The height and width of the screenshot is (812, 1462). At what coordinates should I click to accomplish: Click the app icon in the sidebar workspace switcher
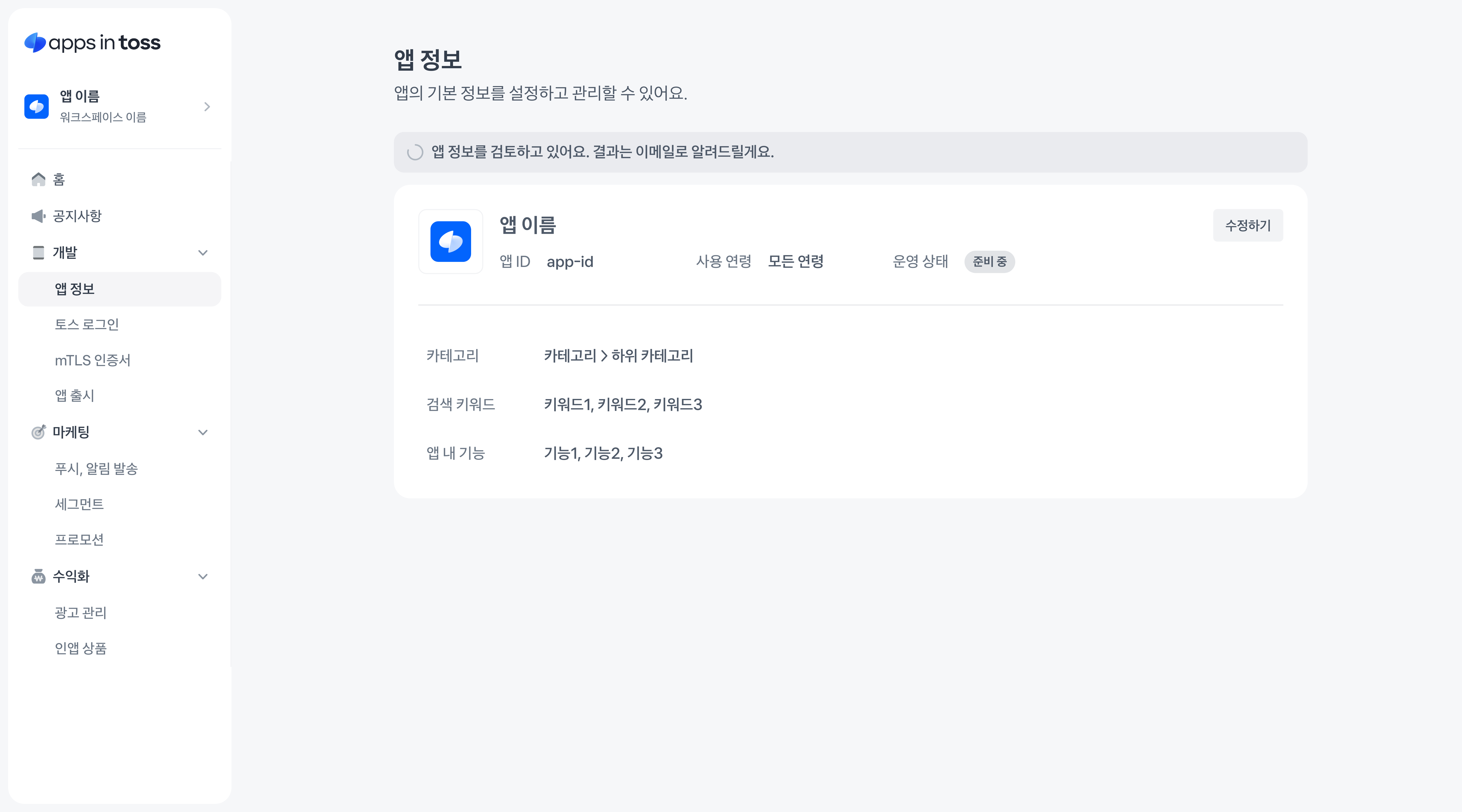[x=36, y=107]
